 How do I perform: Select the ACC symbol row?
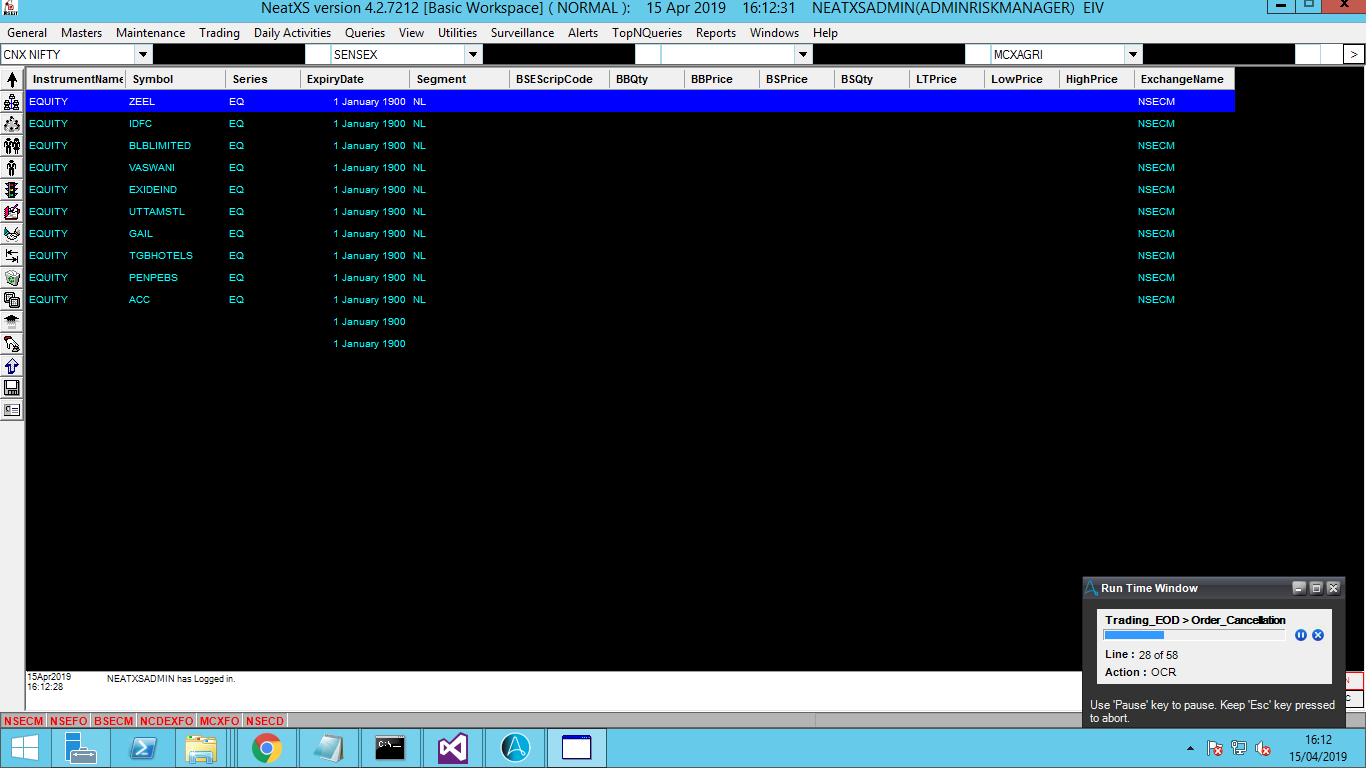631,300
